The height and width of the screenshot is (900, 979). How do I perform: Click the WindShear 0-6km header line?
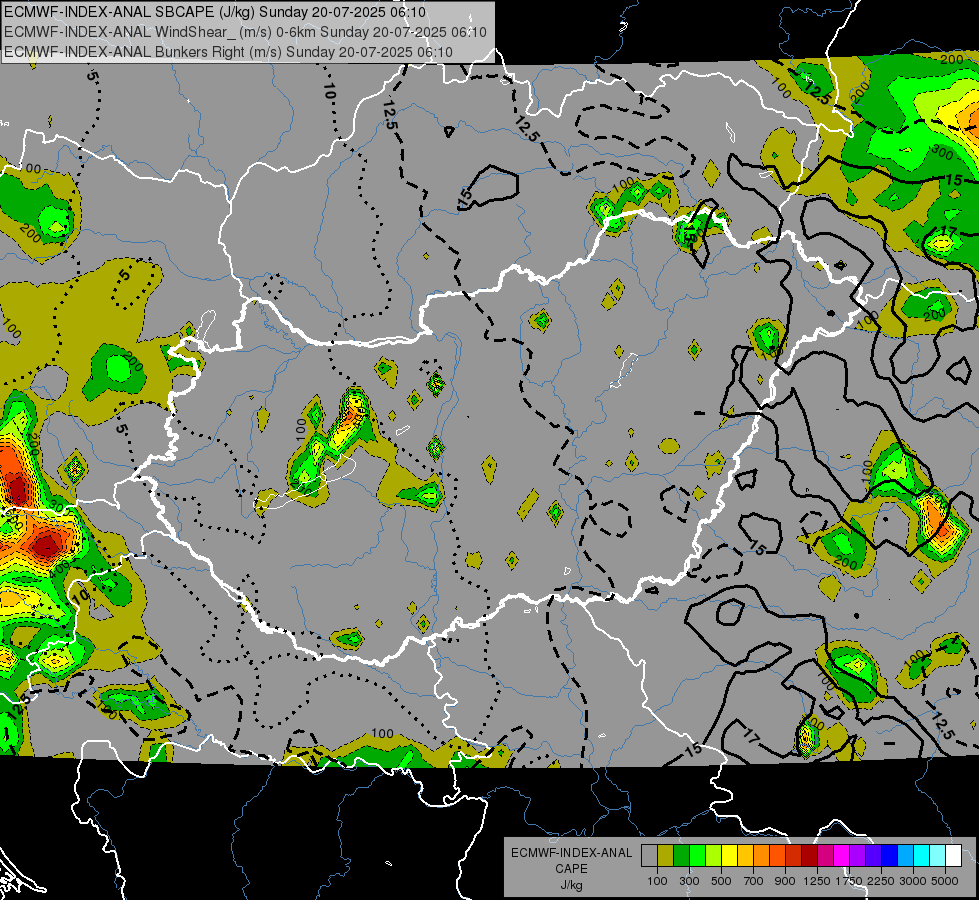pyautogui.click(x=245, y=32)
